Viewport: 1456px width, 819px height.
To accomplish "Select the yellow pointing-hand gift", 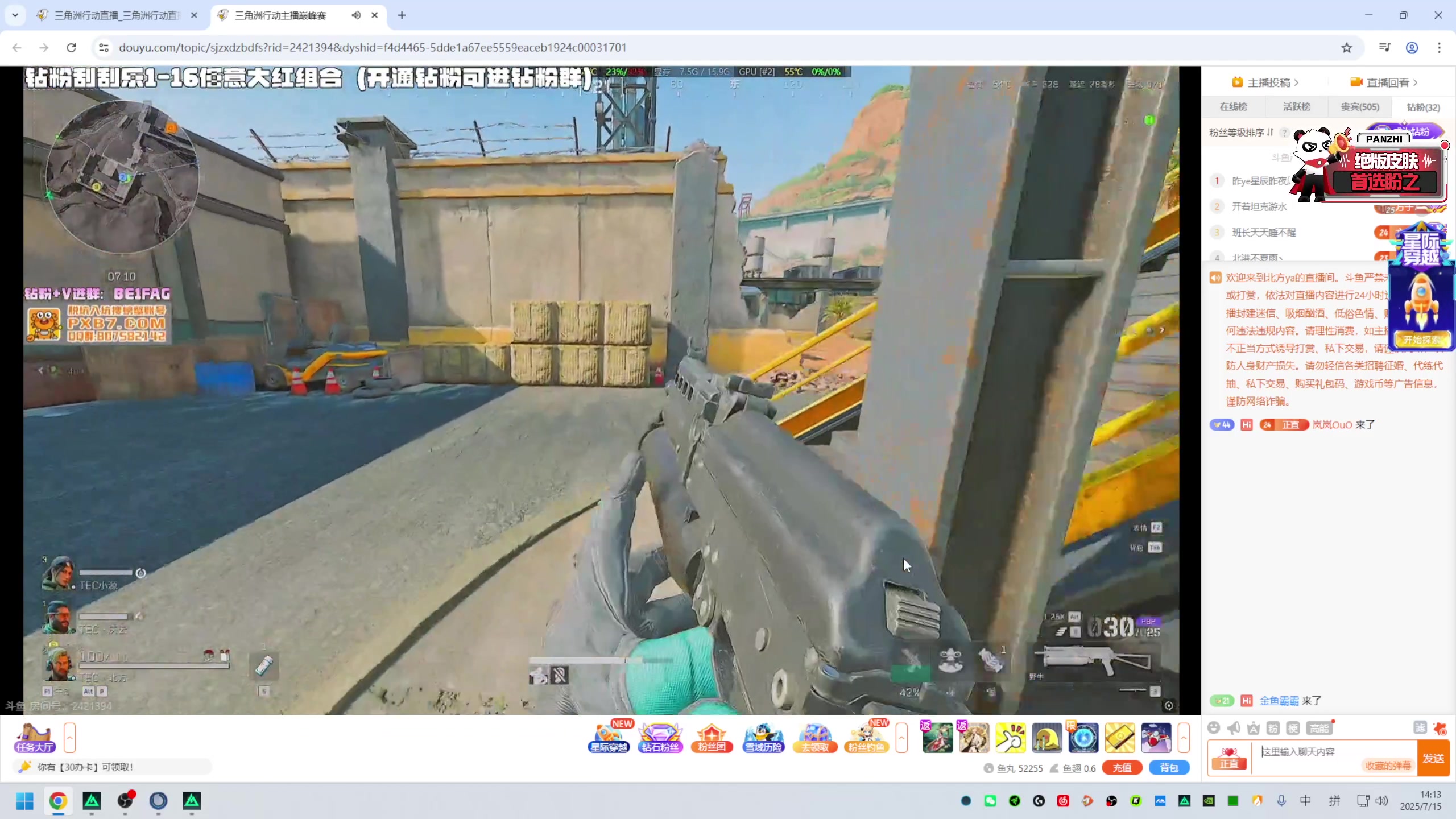I will pos(1010,738).
